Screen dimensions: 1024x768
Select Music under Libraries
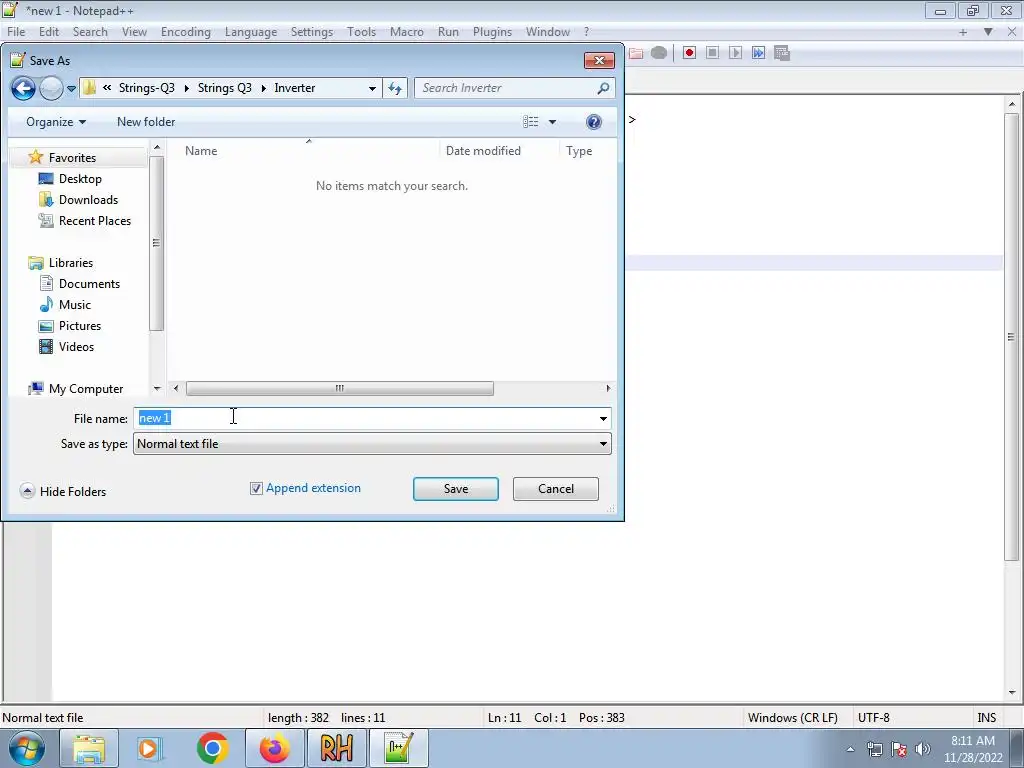pos(74,305)
